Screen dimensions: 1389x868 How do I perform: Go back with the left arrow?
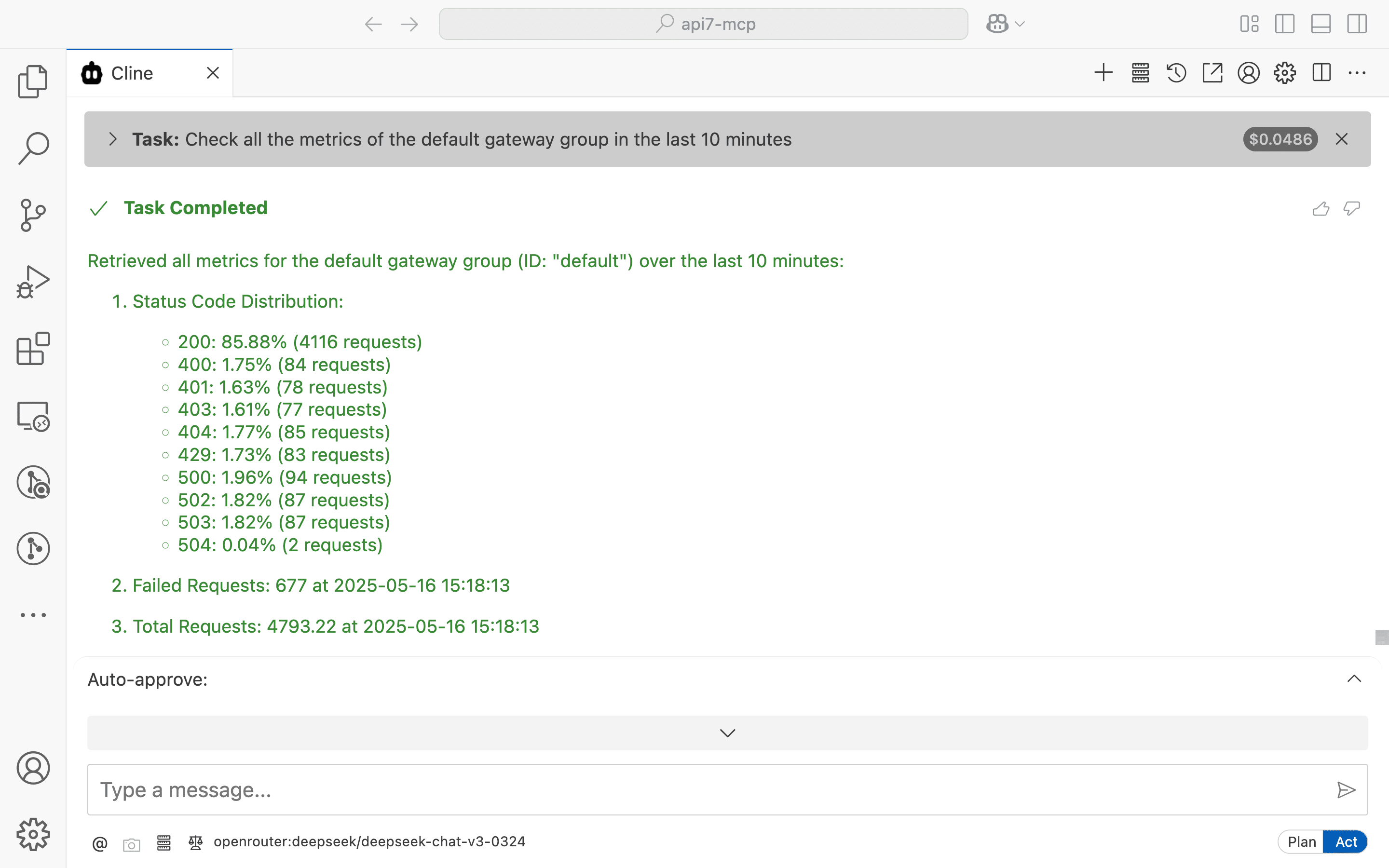coord(373,24)
